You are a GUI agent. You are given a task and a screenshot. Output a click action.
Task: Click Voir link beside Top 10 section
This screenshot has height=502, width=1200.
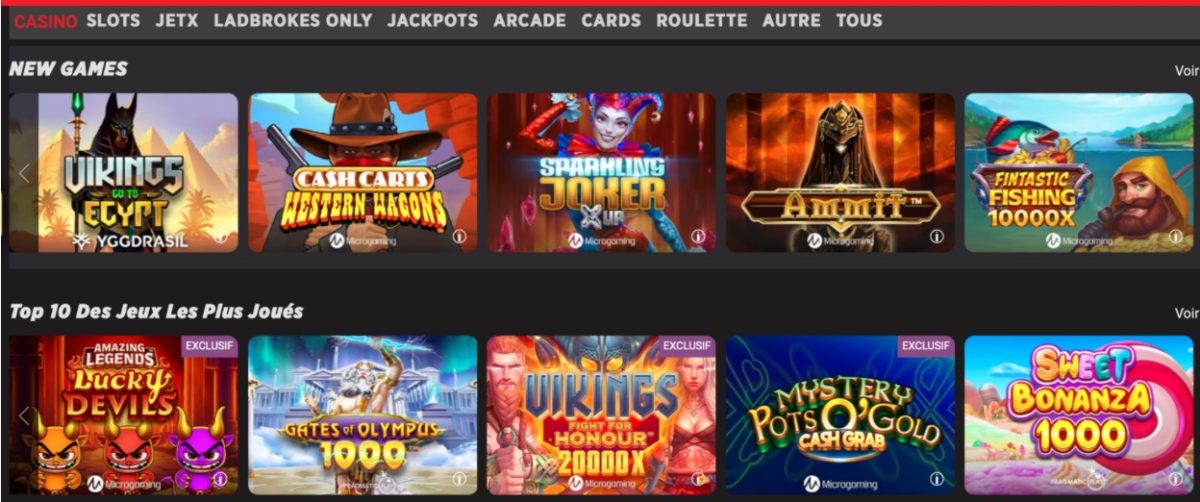(x=1186, y=313)
